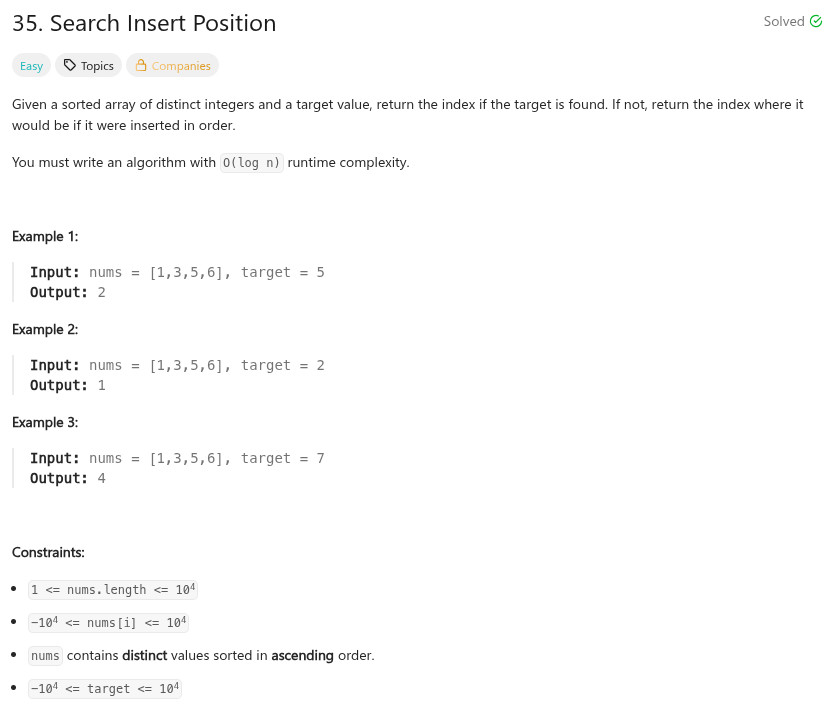
Task: Click the target range constraint code
Action: click(105, 689)
